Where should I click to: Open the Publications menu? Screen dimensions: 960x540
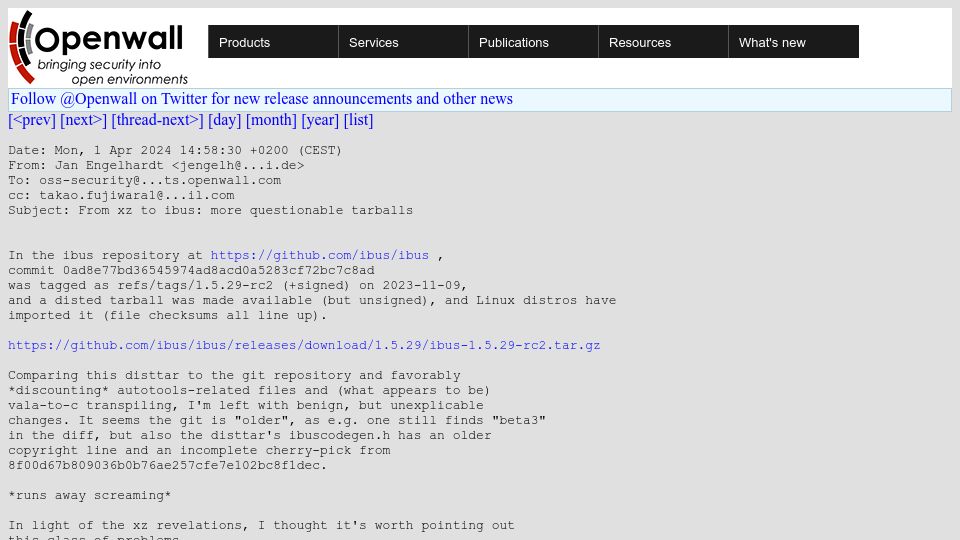(533, 42)
